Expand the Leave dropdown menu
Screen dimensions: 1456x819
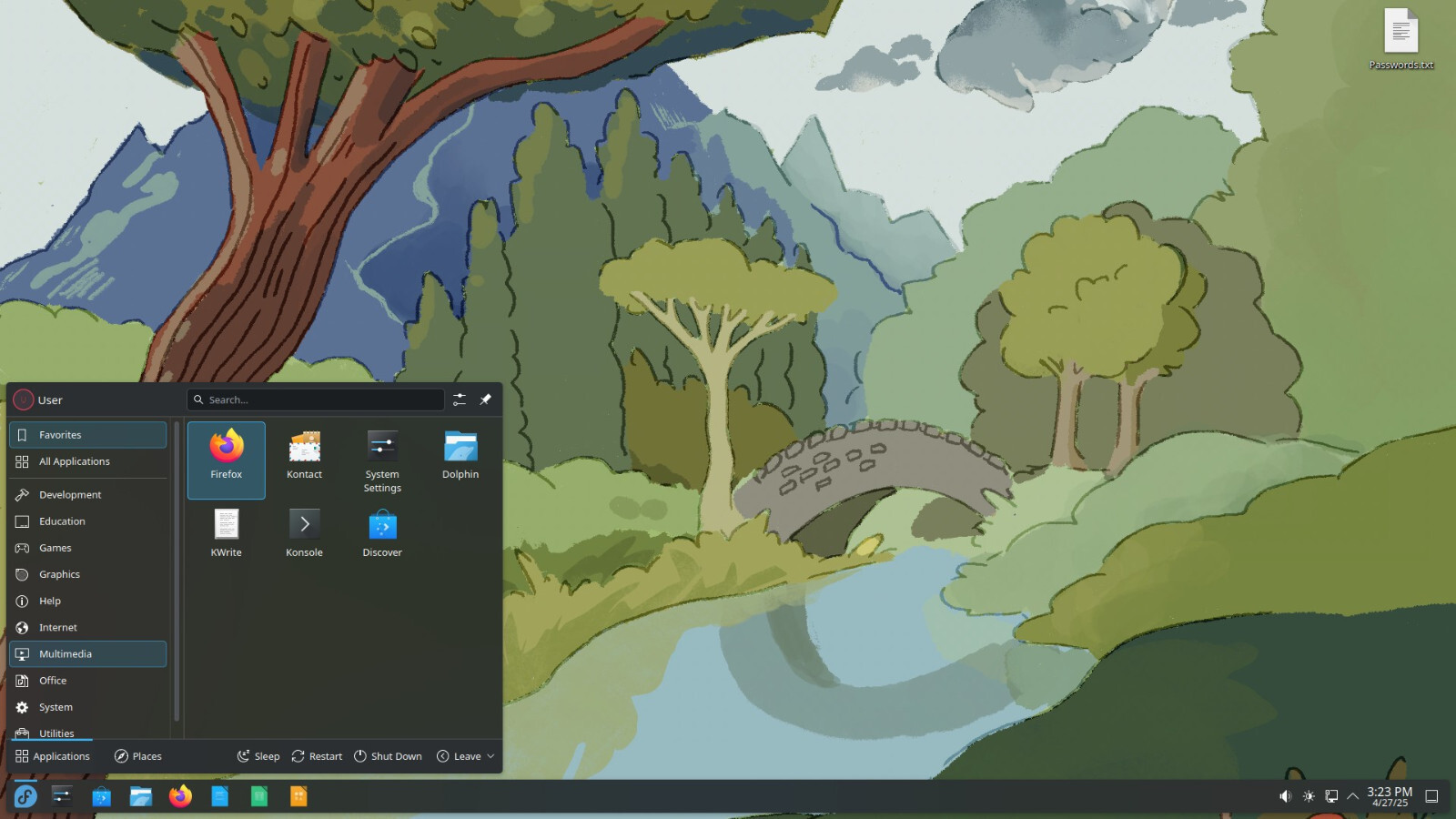[x=465, y=756]
